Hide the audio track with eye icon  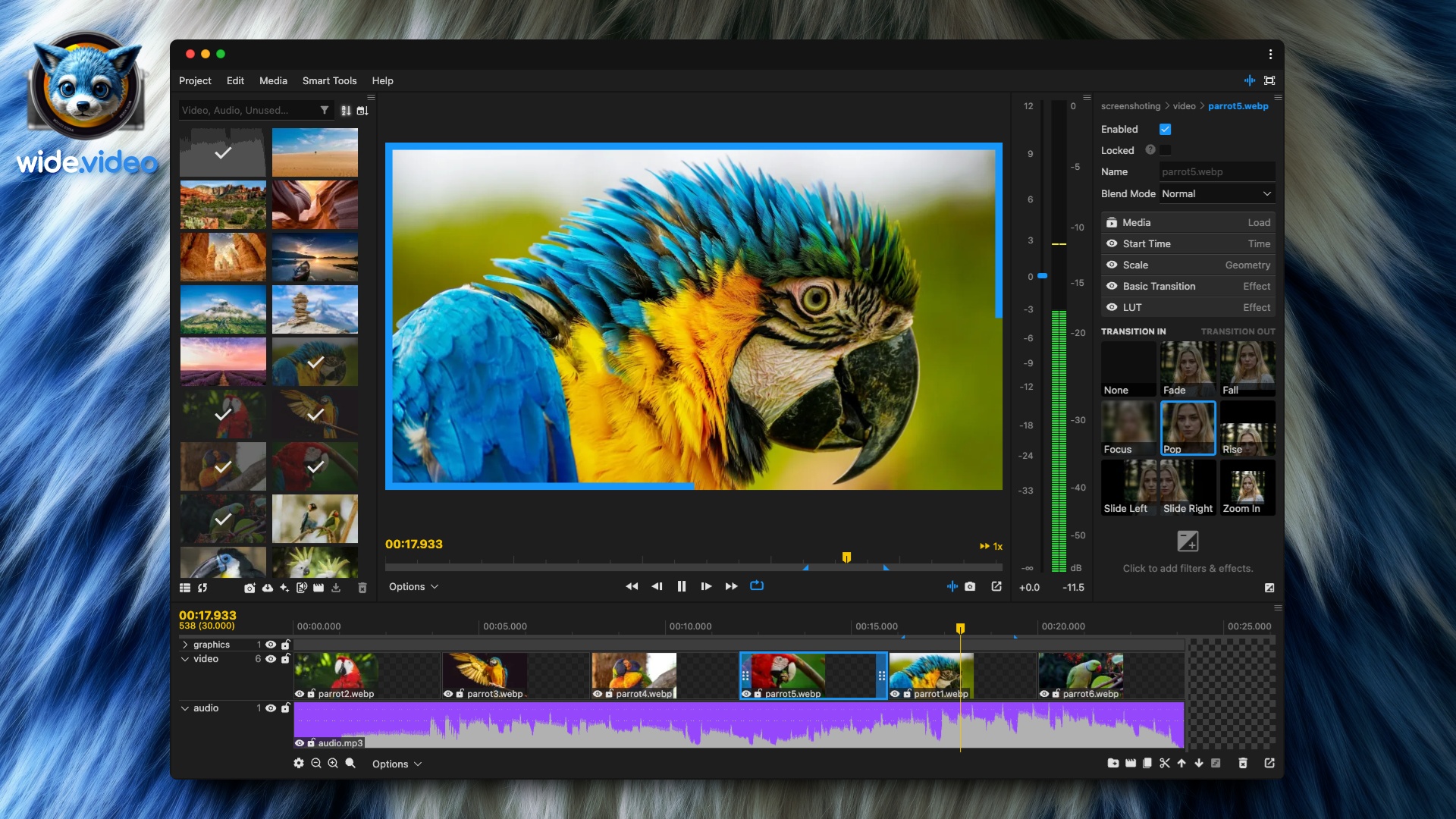[x=271, y=708]
